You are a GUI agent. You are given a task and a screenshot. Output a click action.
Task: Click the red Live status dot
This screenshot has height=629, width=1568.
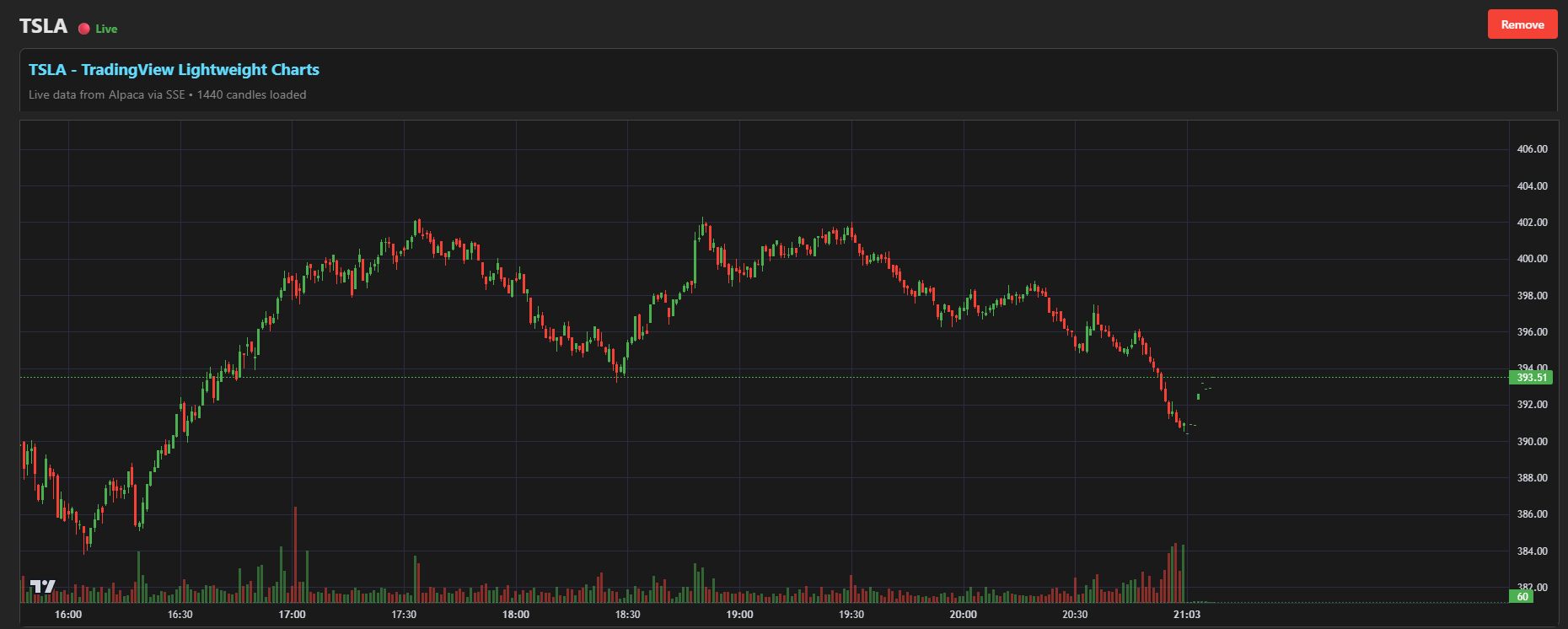(x=84, y=29)
